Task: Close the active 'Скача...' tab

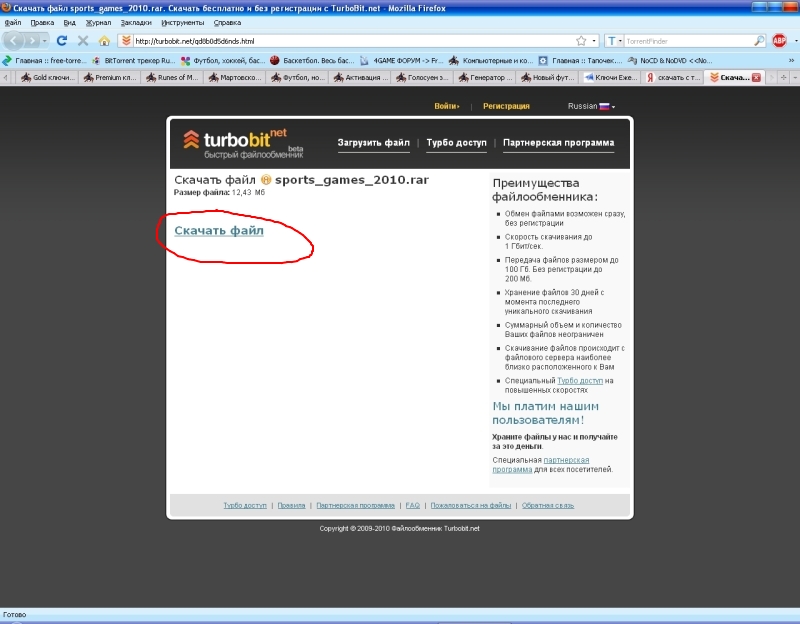Action: tap(756, 78)
